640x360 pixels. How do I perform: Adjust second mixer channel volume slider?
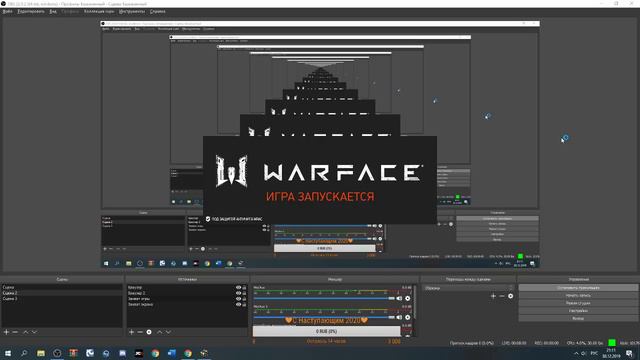pos(324,317)
